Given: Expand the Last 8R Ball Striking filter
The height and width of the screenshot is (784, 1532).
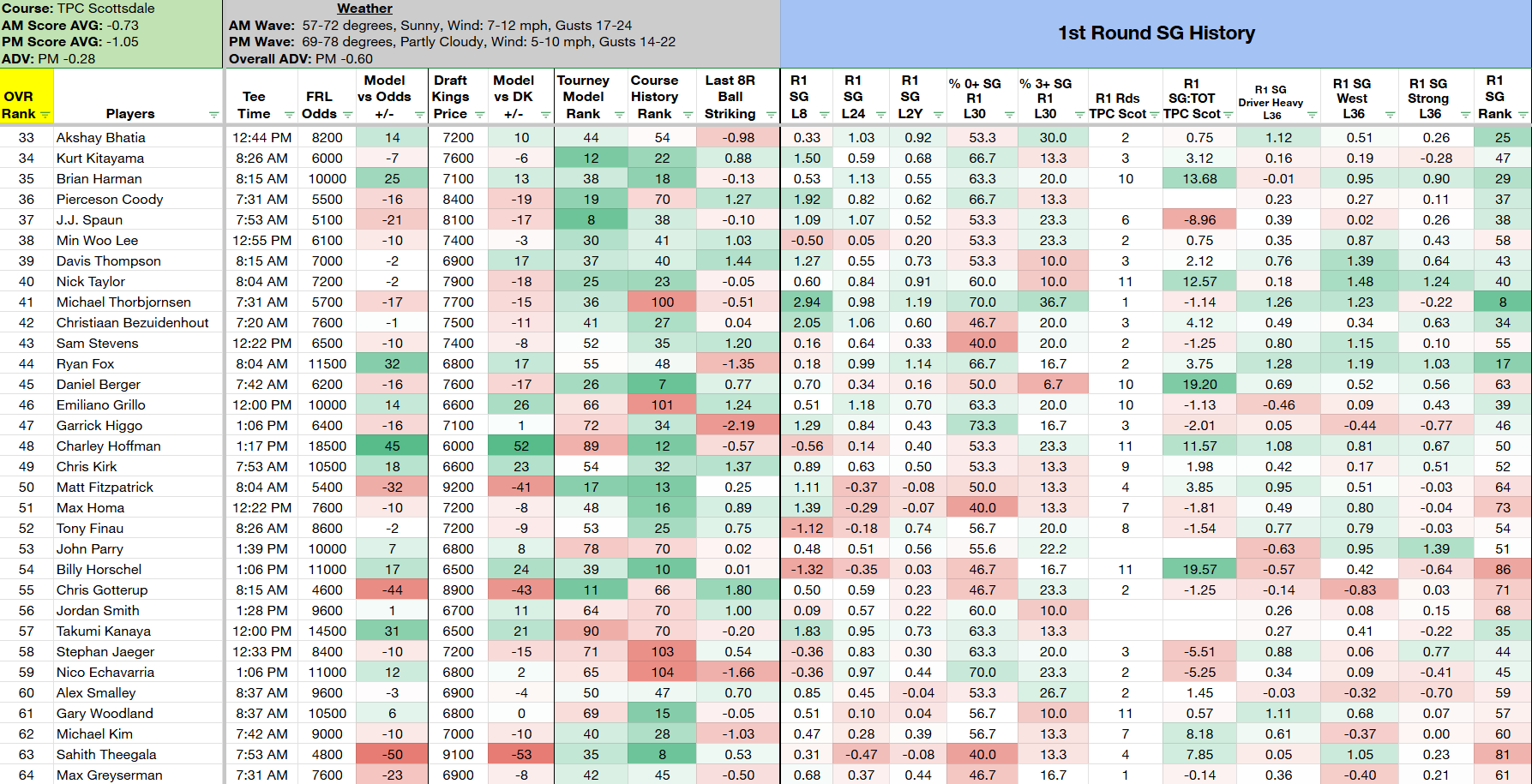Looking at the screenshot, I should 771,115.
